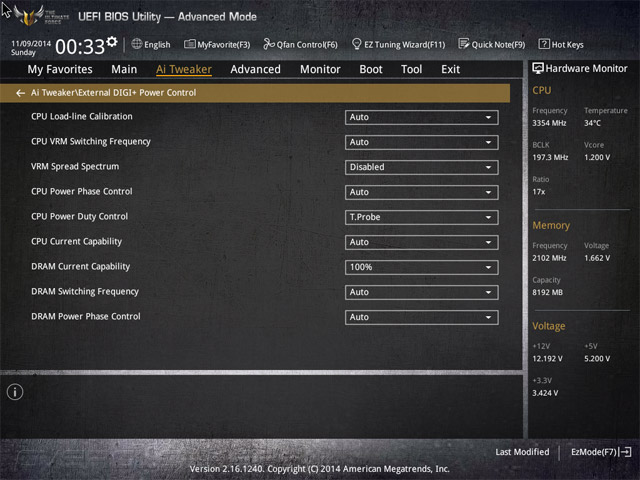
Task: Click capacity value 8192 MB
Action: pos(547,293)
